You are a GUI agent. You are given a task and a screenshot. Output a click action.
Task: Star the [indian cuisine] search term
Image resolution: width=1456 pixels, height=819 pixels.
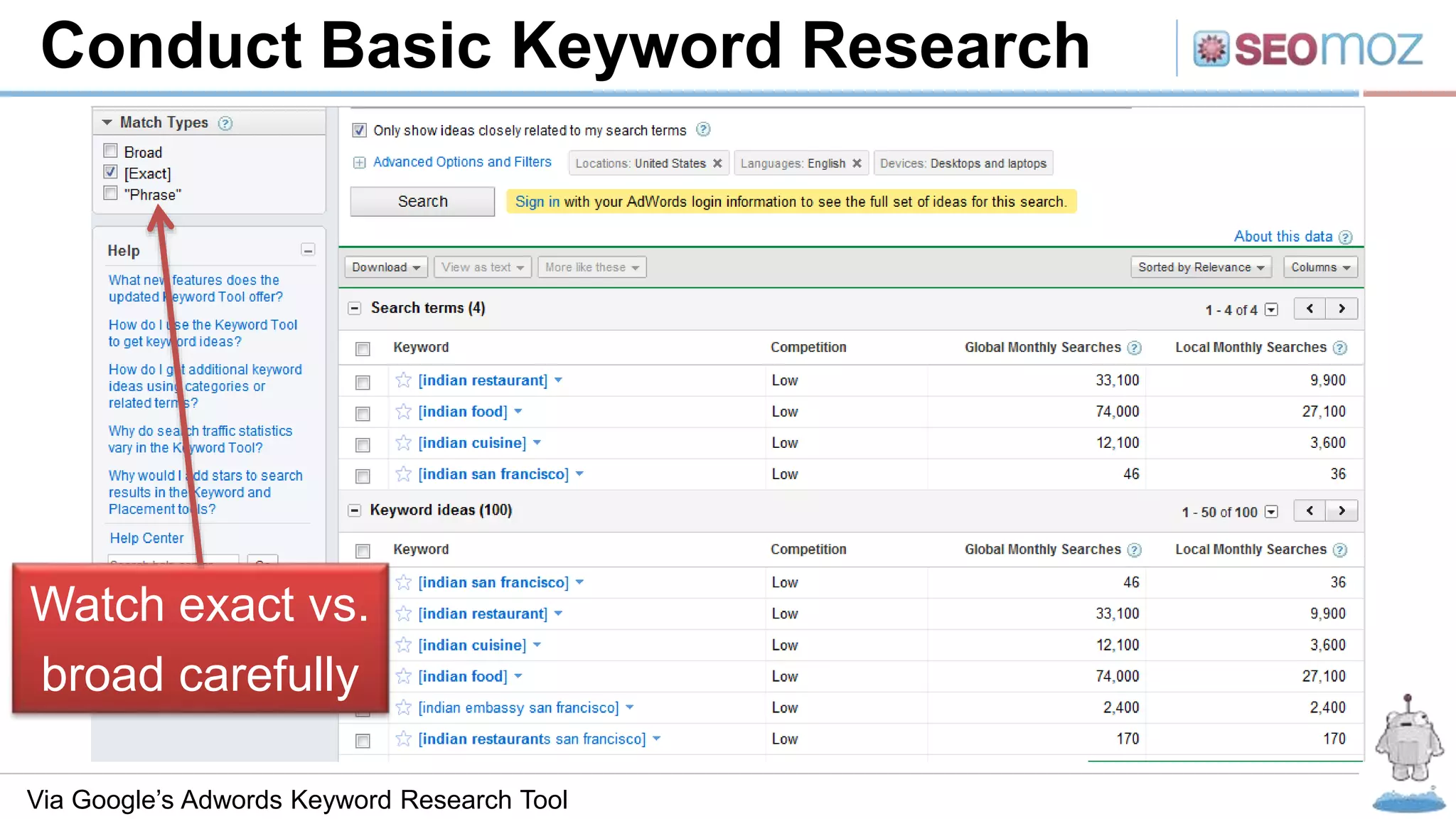(403, 442)
